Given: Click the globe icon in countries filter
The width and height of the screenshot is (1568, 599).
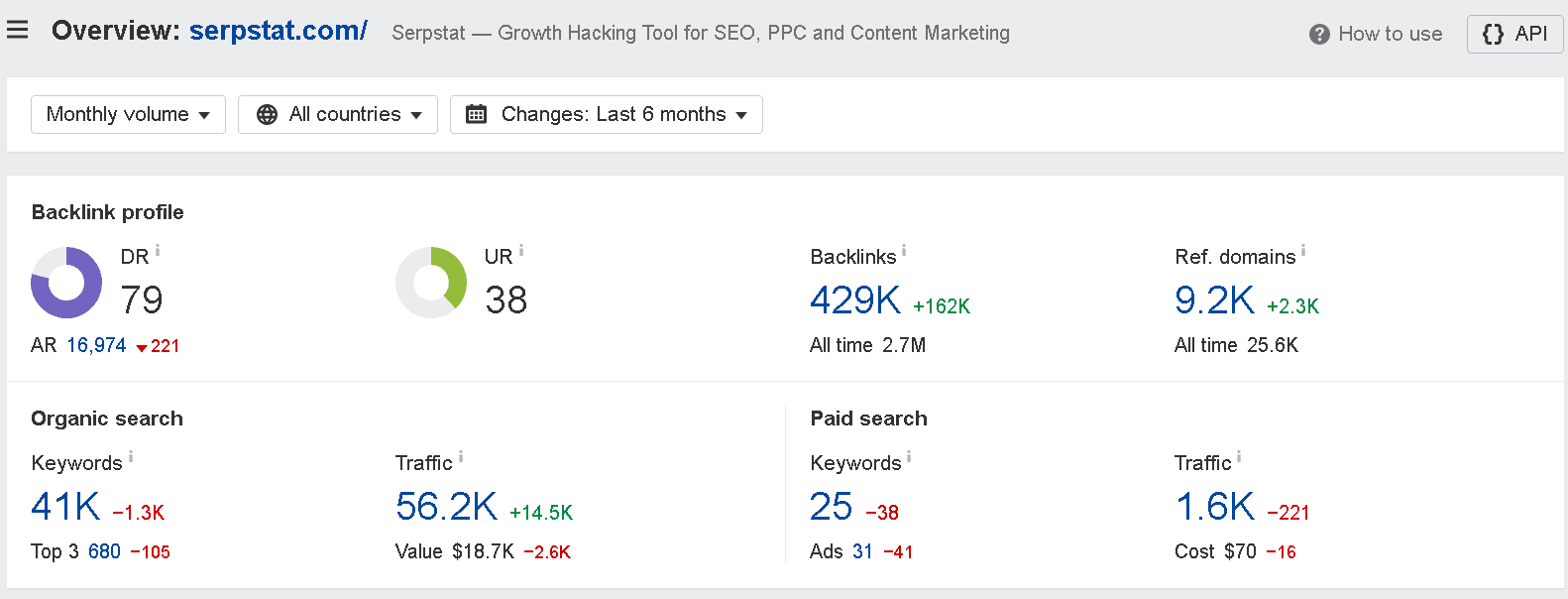Looking at the screenshot, I should (267, 115).
